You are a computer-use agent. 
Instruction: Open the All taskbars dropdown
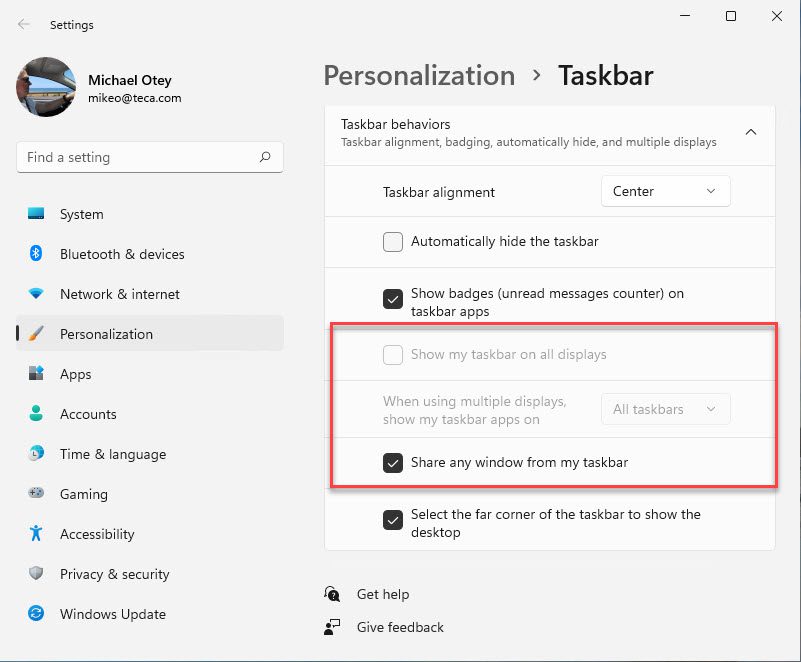point(666,409)
